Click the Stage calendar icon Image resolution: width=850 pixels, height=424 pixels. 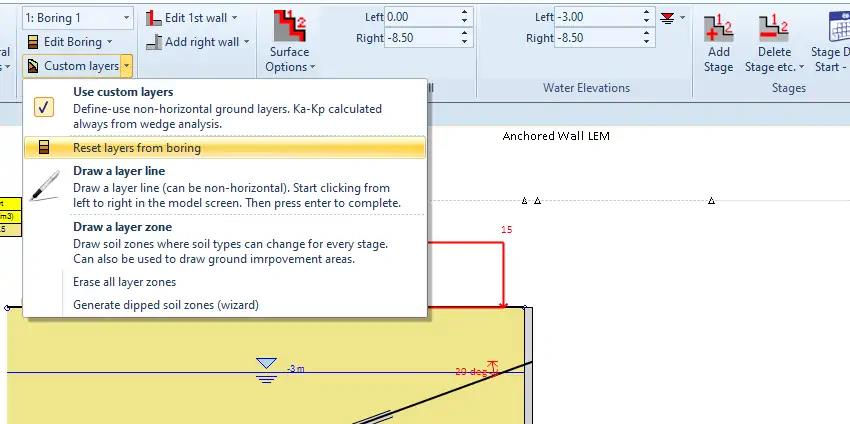click(839, 27)
